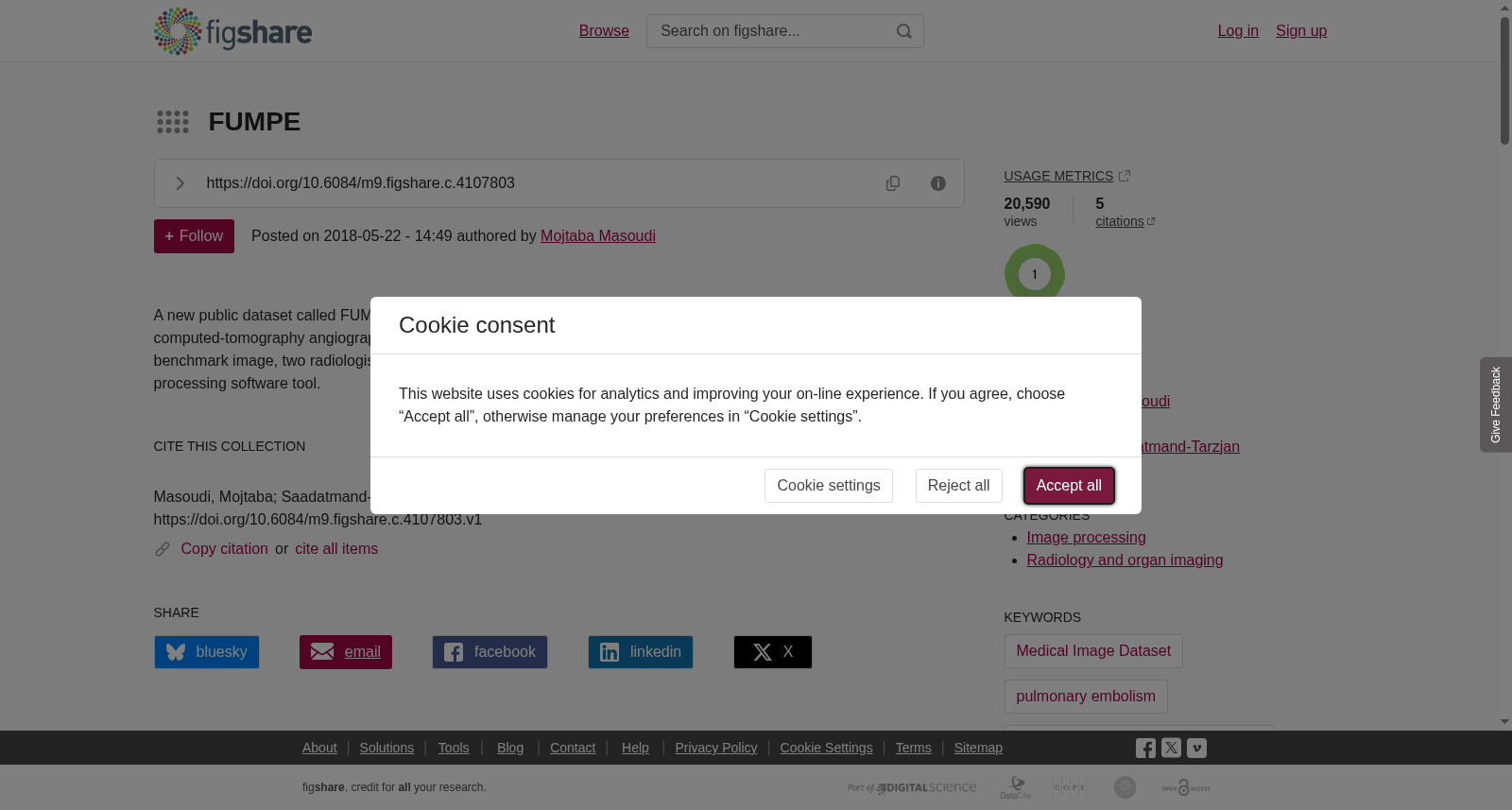Click Copy citation
Viewport: 1512px width, 810px height.
point(225,549)
